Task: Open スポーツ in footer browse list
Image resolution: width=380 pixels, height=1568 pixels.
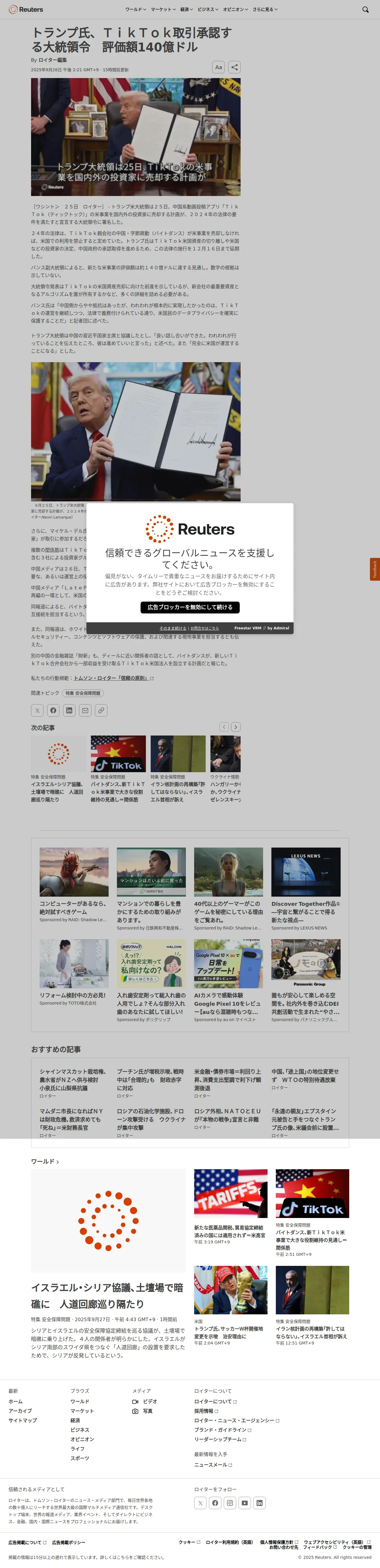Action: pyautogui.click(x=80, y=1458)
